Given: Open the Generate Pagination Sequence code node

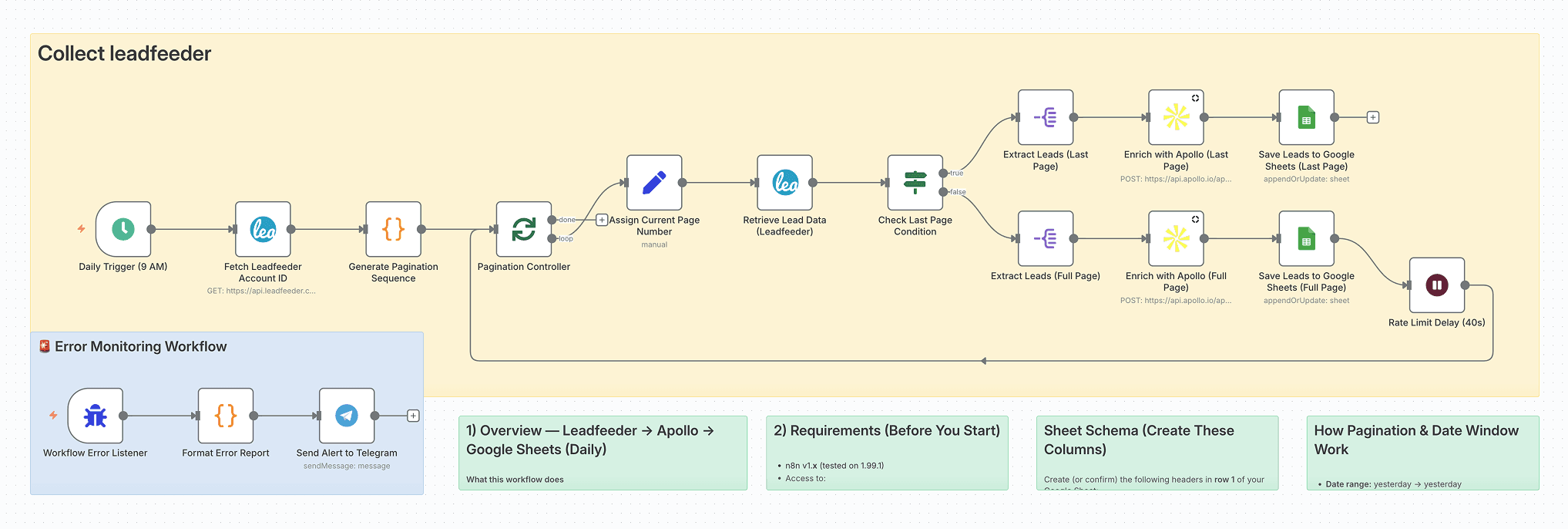Looking at the screenshot, I should 394,229.
